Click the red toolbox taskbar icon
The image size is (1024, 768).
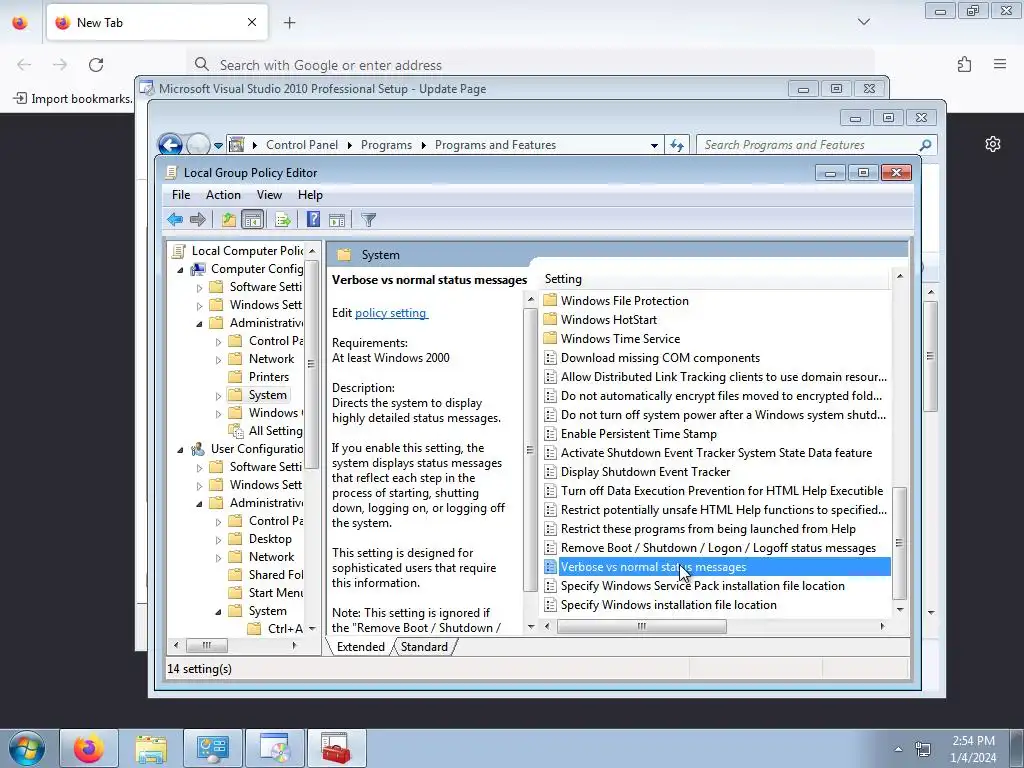(x=336, y=748)
